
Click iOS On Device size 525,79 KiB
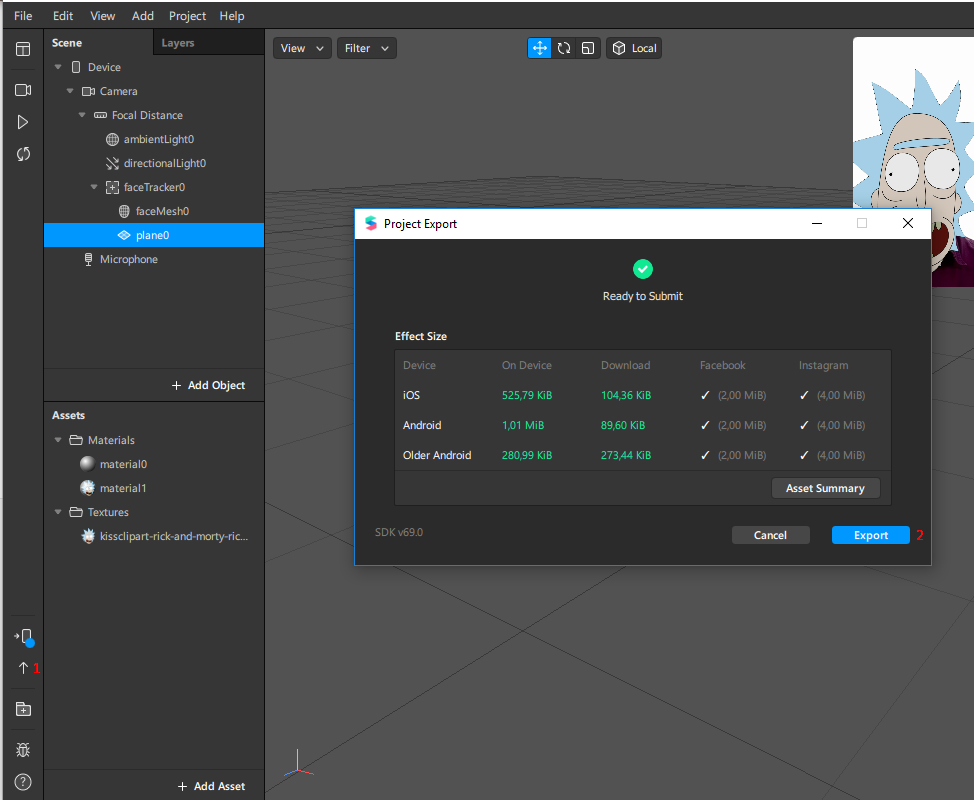tap(527, 395)
